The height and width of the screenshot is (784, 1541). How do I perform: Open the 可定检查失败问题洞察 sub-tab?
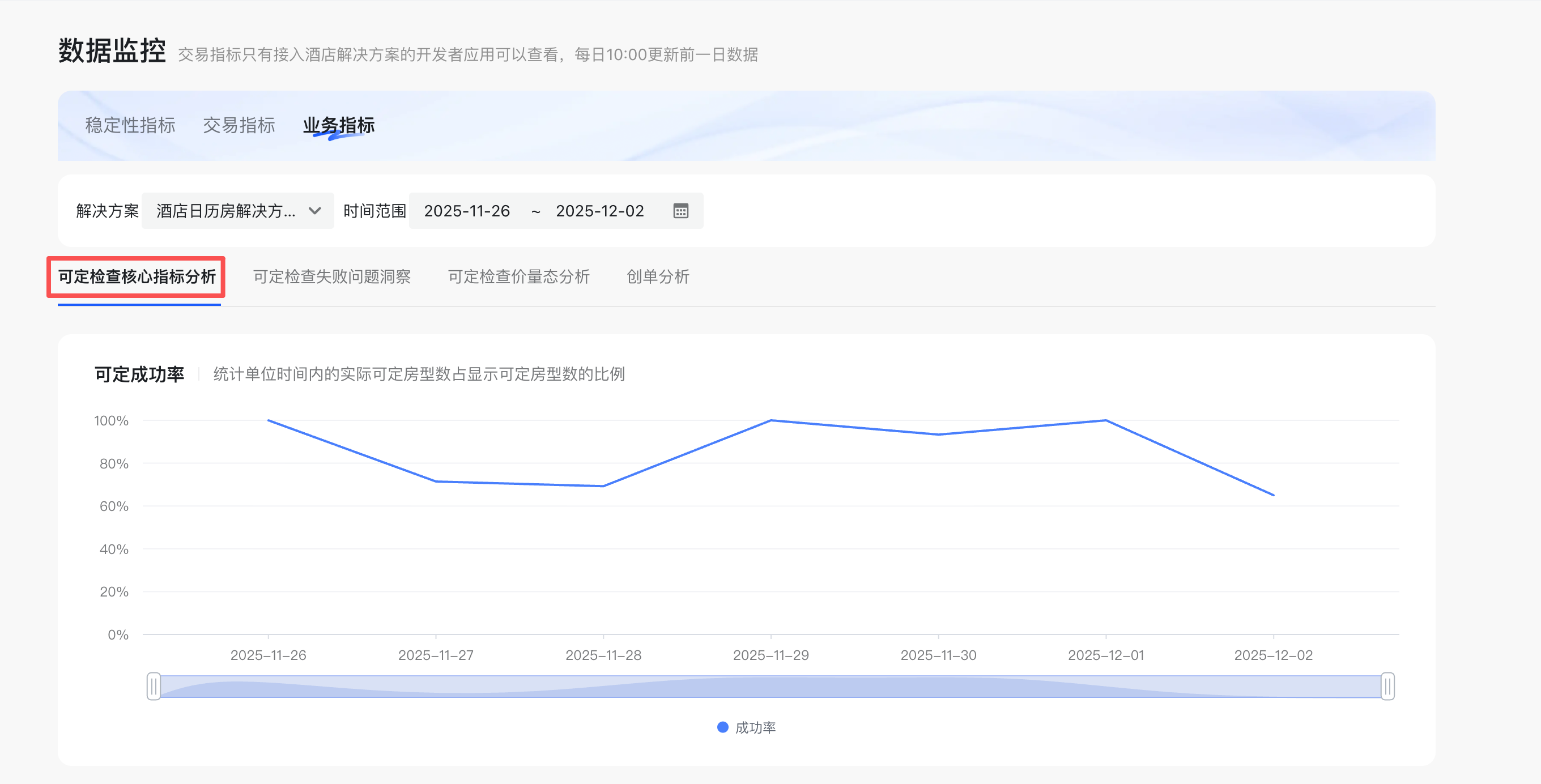331,277
